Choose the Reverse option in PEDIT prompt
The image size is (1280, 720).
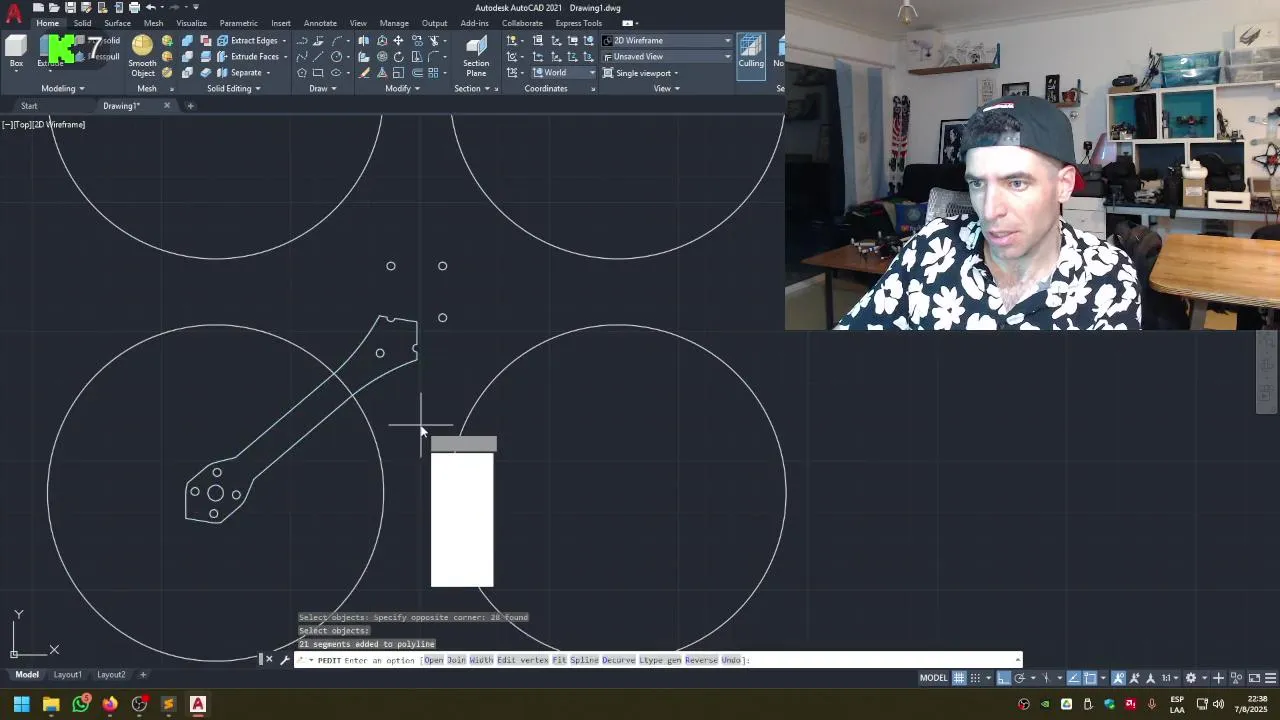coord(701,660)
